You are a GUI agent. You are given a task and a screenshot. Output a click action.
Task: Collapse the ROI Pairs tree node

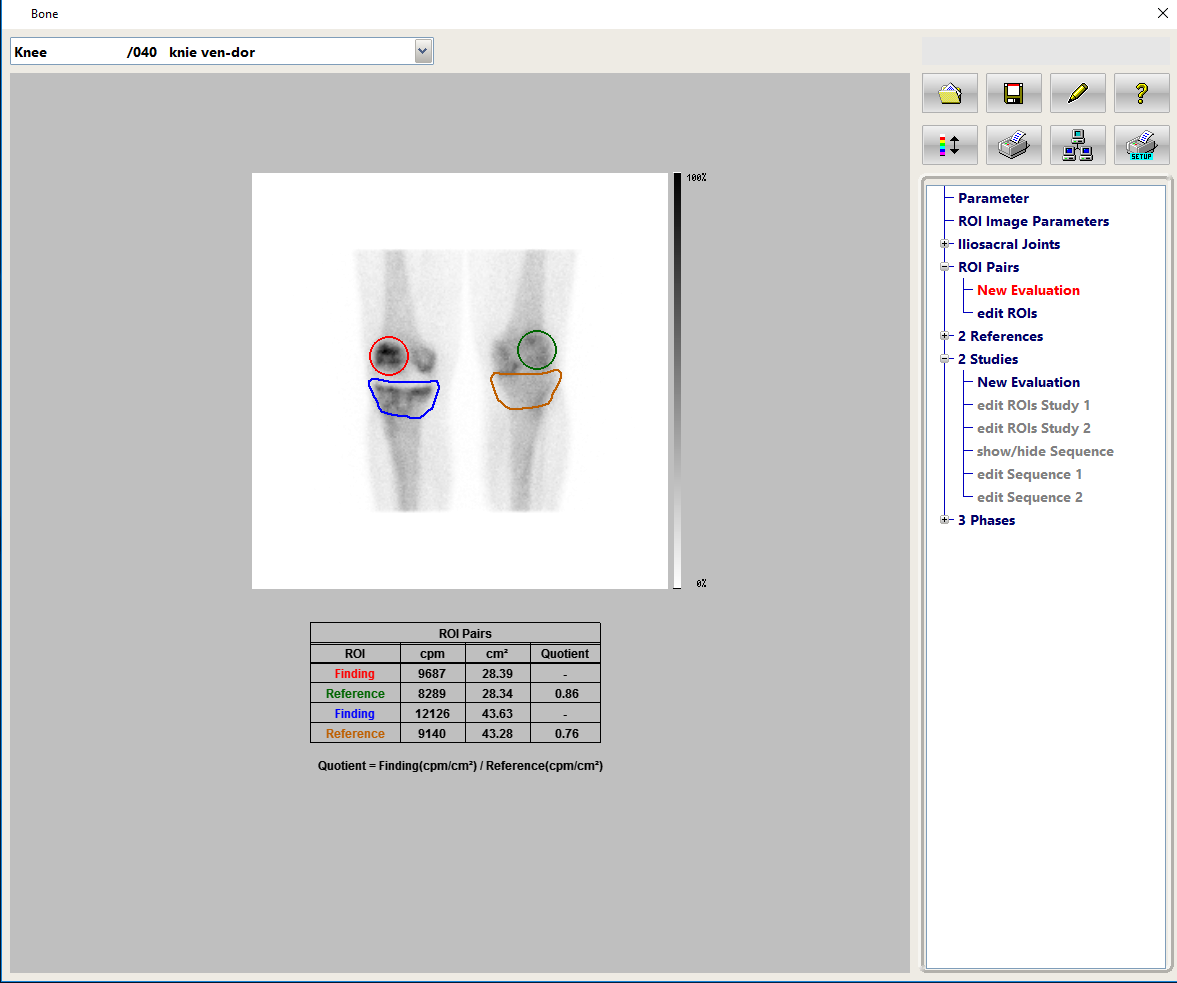(x=944, y=267)
